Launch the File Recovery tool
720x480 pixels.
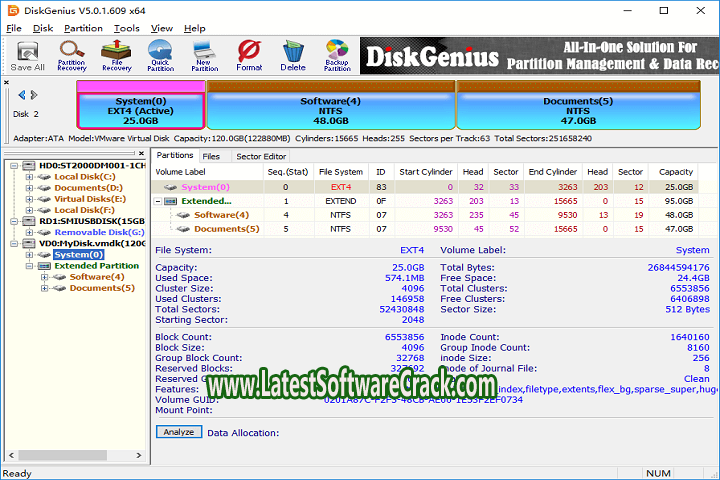[x=116, y=55]
